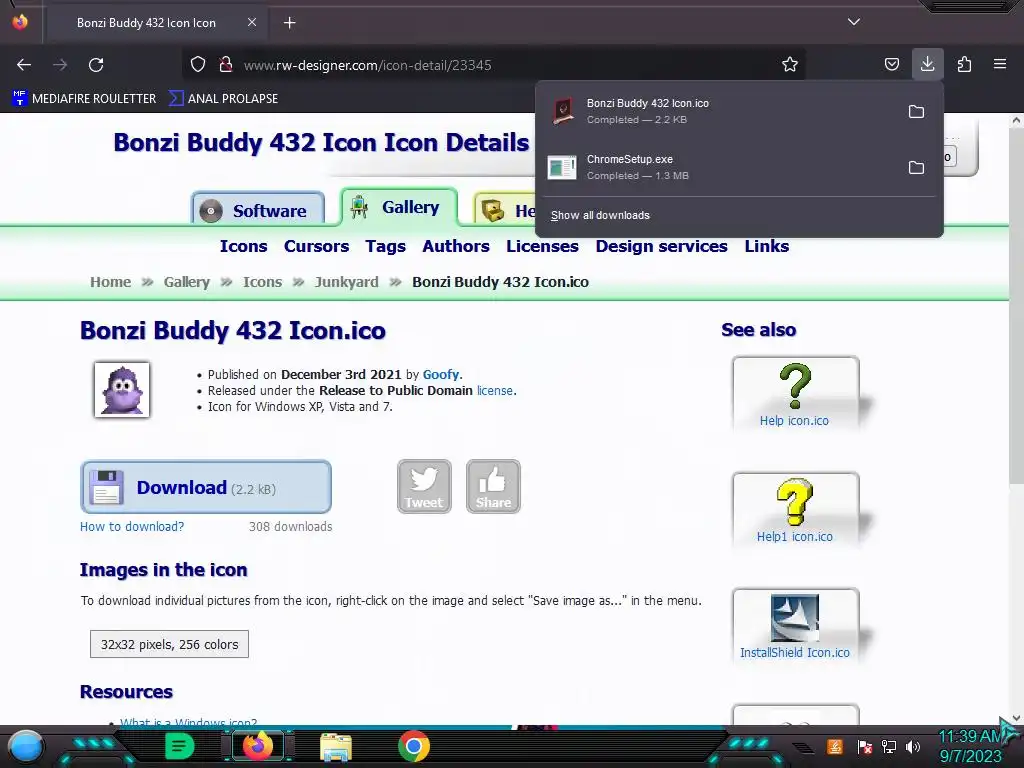1024x768 pixels.
Task: Click the browser back arrow
Action: pos(24,65)
